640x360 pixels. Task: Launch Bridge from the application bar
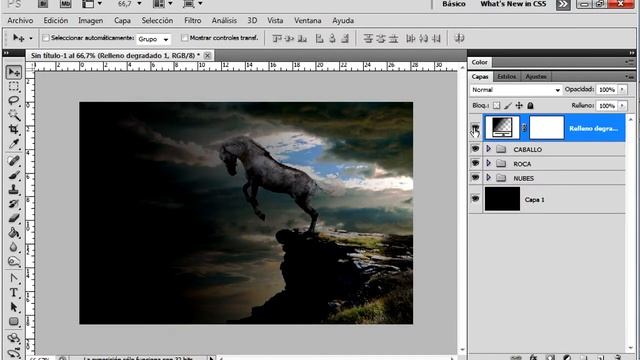tap(43, 4)
